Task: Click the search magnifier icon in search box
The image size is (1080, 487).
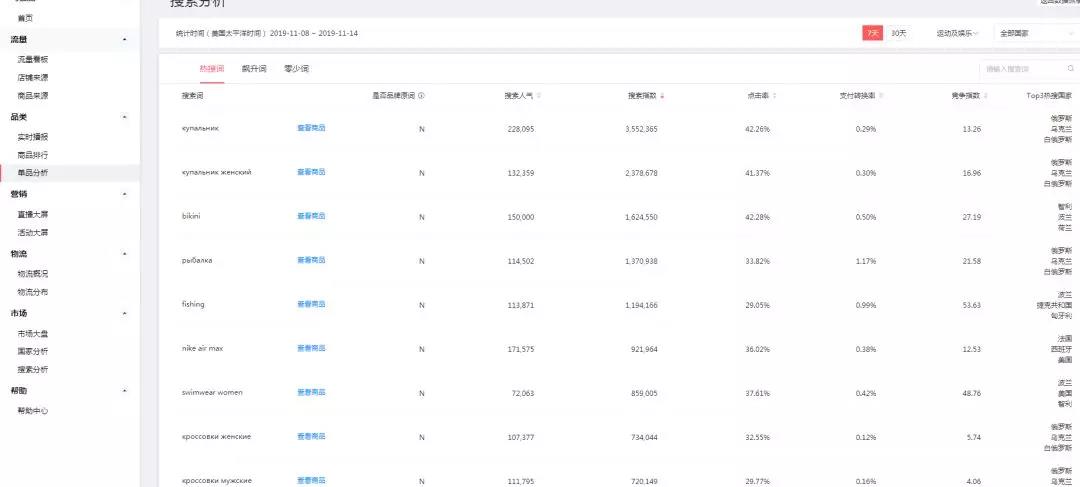Action: point(1071,69)
